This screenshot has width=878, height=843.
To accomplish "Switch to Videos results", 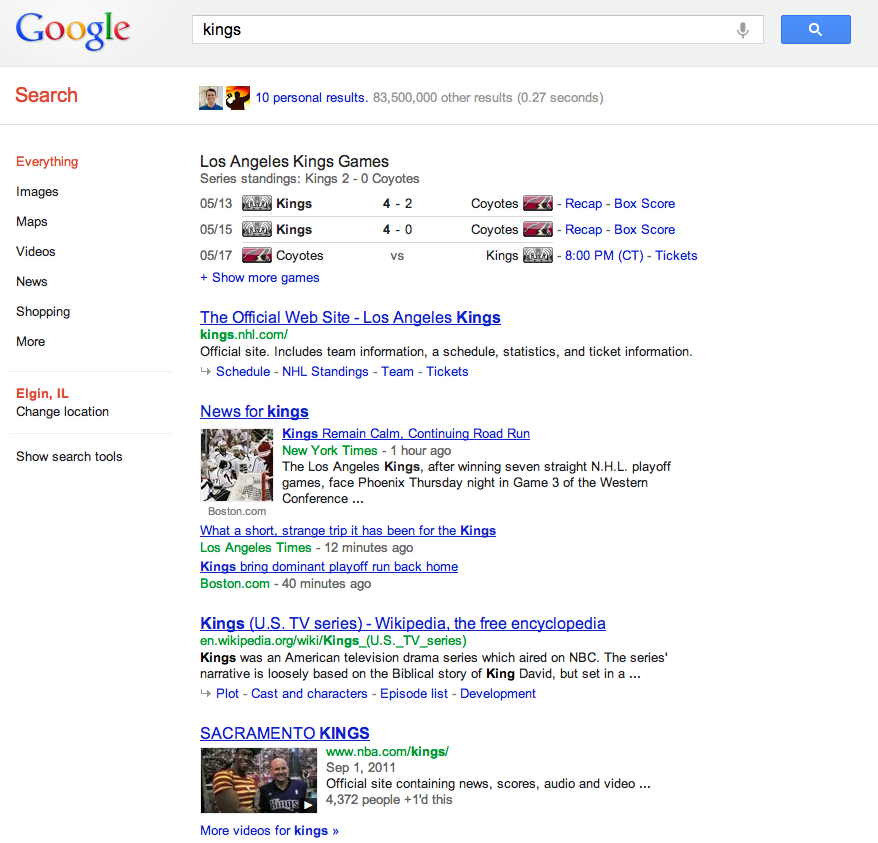I will [35, 251].
